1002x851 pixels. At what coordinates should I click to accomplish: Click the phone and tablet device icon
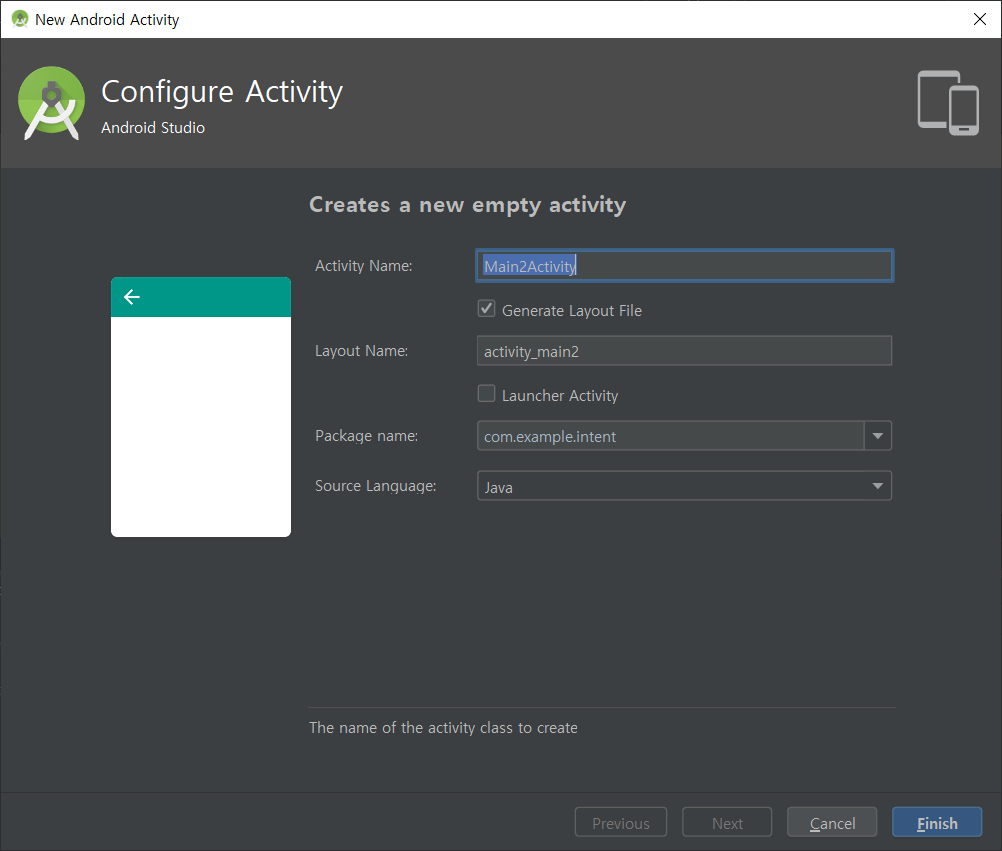point(948,103)
